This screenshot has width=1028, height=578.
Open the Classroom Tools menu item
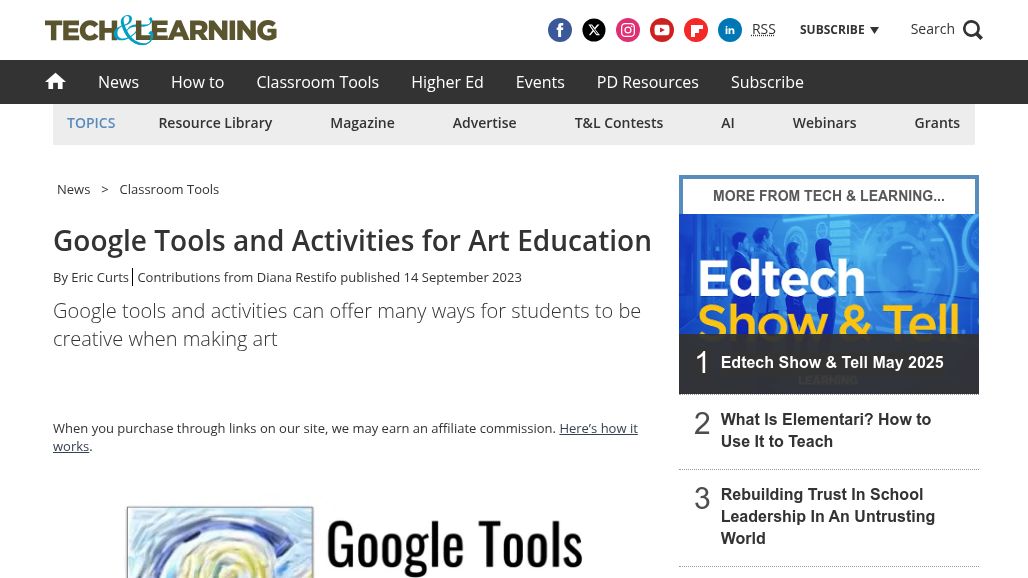[x=317, y=82]
